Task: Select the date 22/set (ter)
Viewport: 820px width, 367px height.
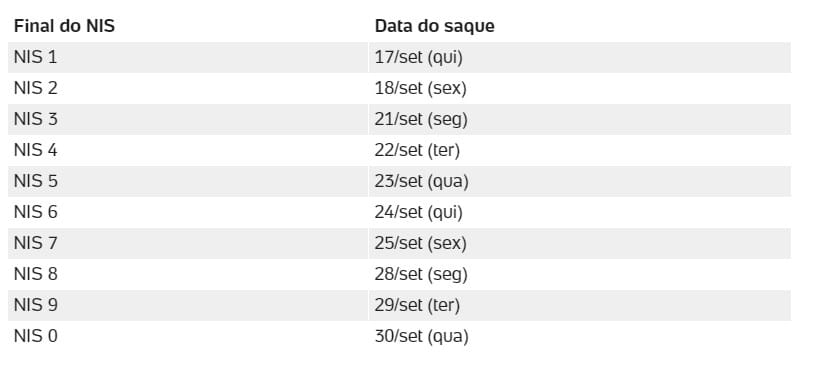Action: pos(417,151)
